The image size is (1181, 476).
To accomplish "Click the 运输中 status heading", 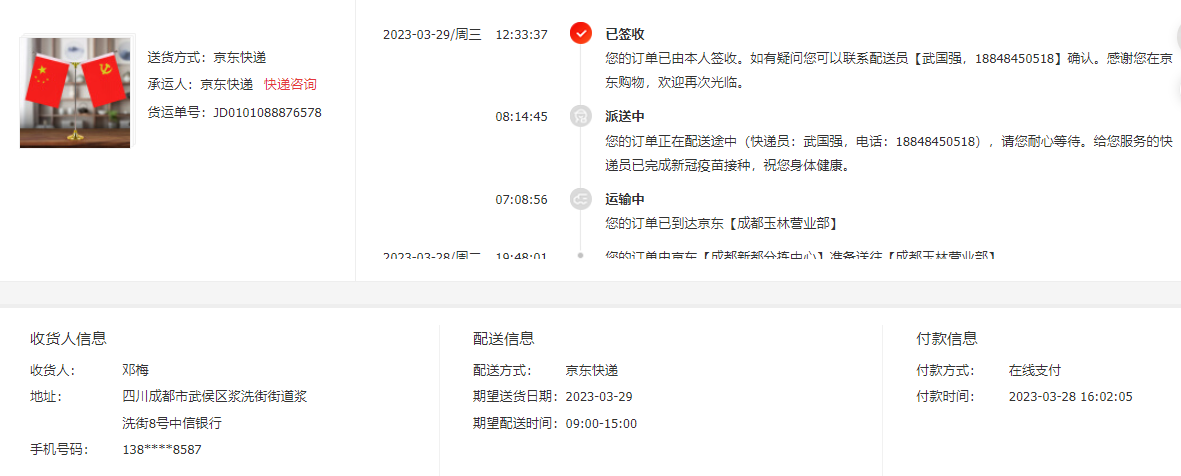I will point(624,200).
